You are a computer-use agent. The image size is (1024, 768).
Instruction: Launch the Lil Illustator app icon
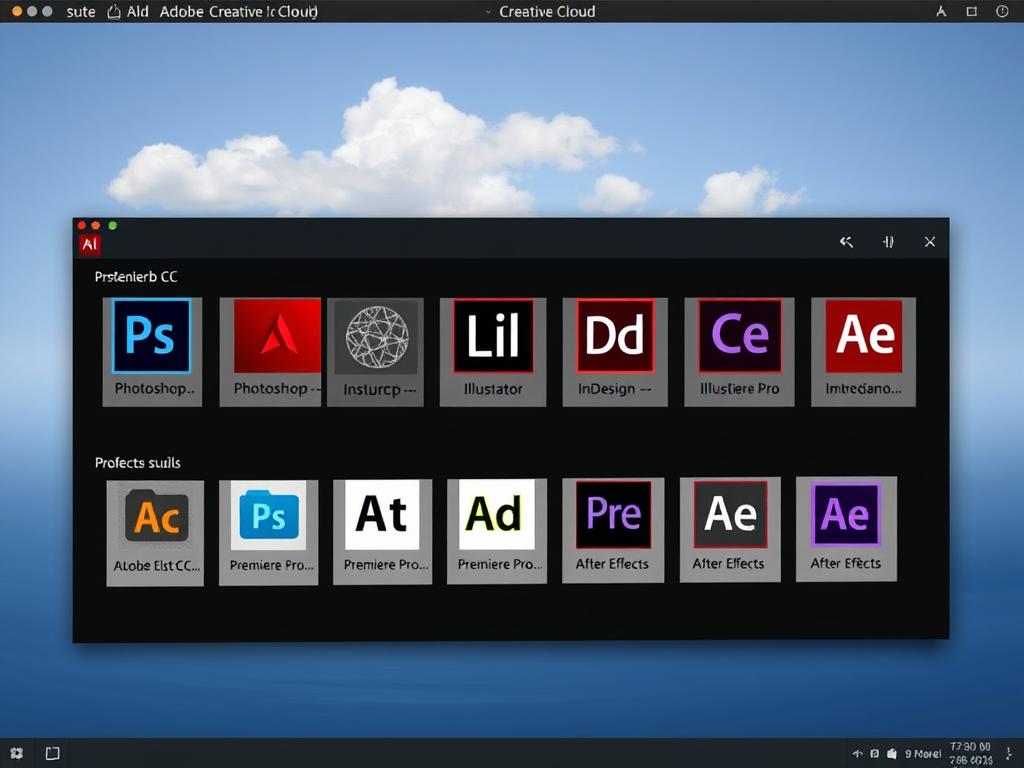point(494,336)
